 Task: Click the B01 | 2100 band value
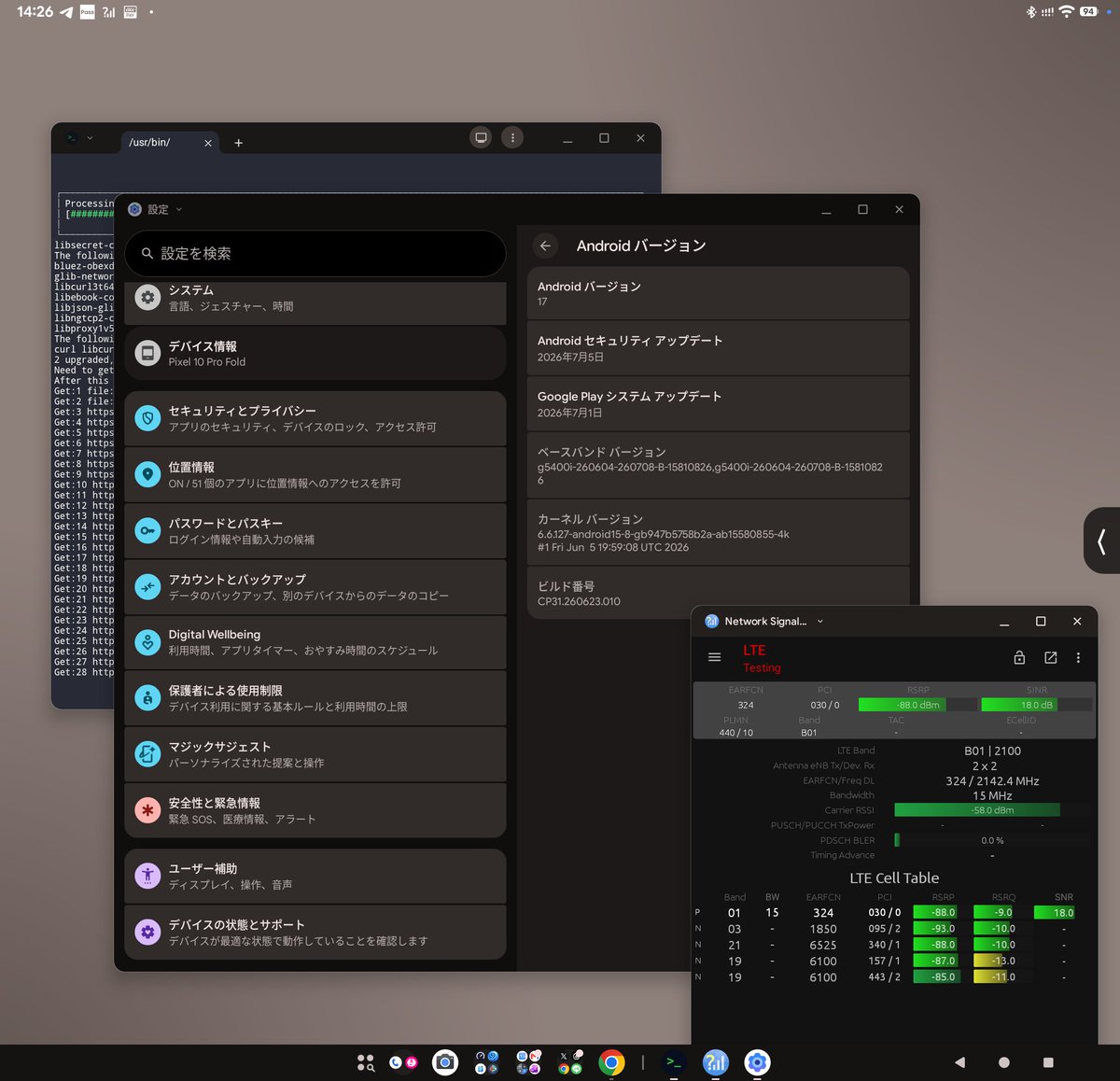pos(992,751)
